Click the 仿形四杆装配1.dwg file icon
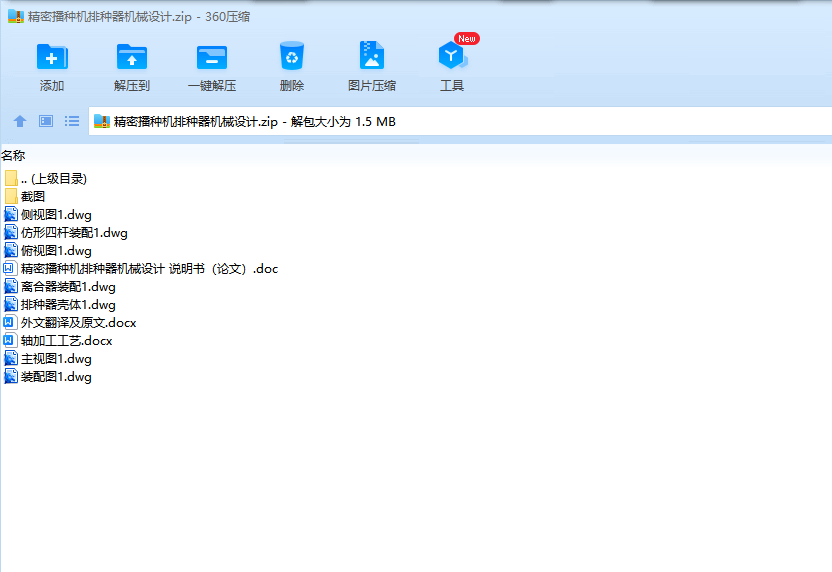The width and height of the screenshot is (832, 572). tap(11, 232)
